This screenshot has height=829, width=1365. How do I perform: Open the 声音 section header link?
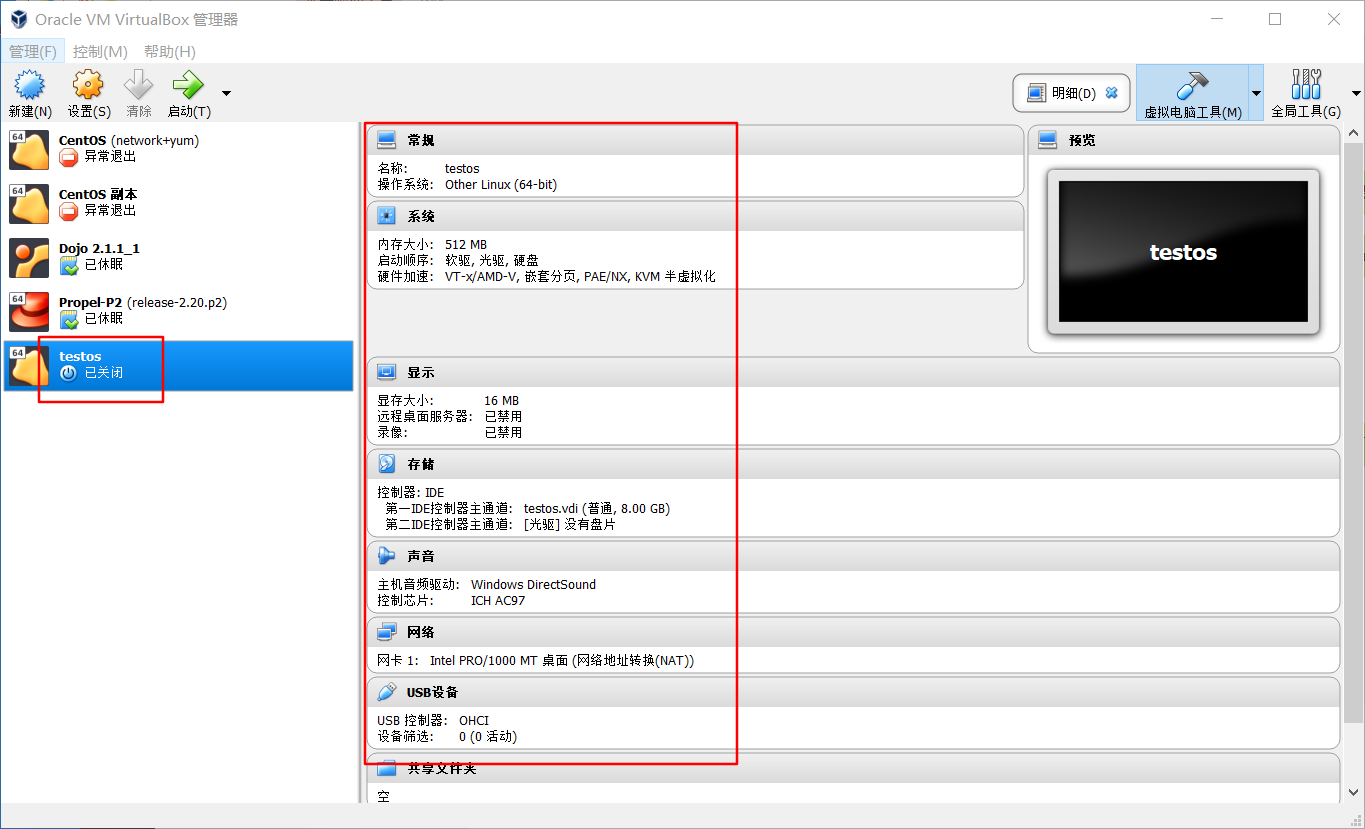pyautogui.click(x=421, y=556)
